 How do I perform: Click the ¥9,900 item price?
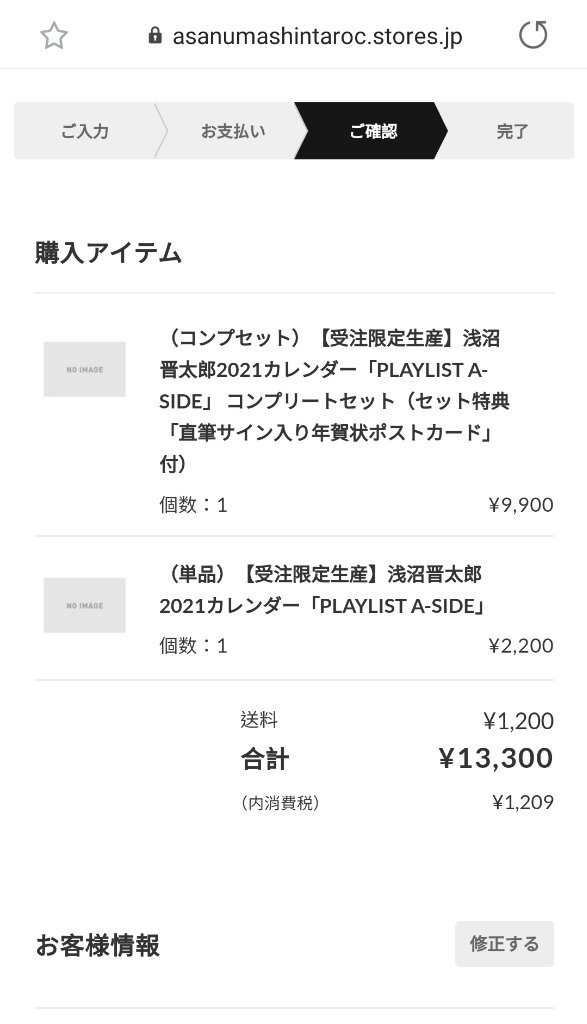[x=521, y=505]
